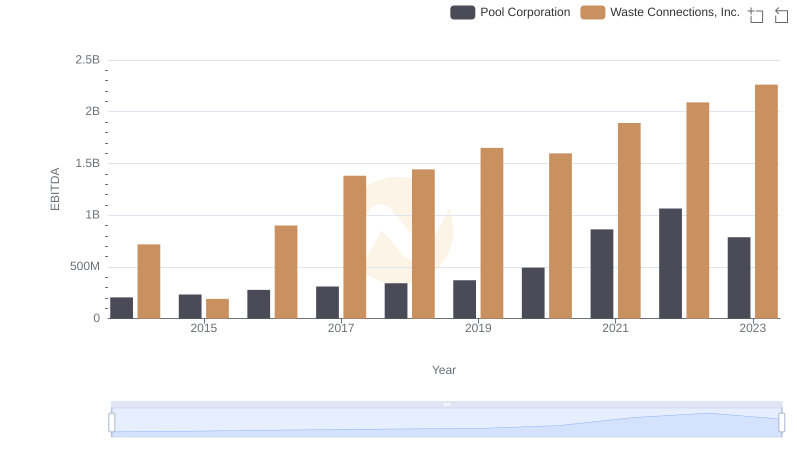The image size is (800, 461).
Task: Click the data zoom preview area
Action: pyautogui.click(x=446, y=423)
